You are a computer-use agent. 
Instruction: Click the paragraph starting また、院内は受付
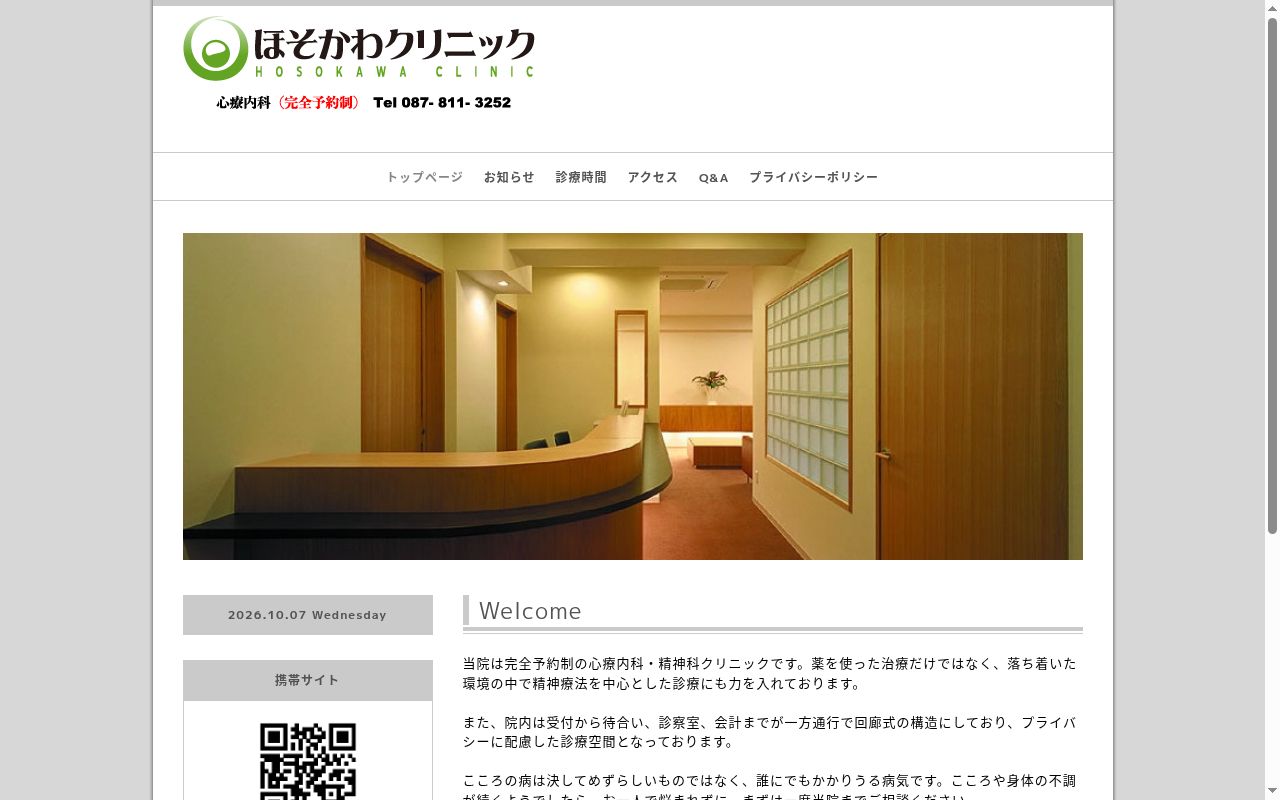769,732
